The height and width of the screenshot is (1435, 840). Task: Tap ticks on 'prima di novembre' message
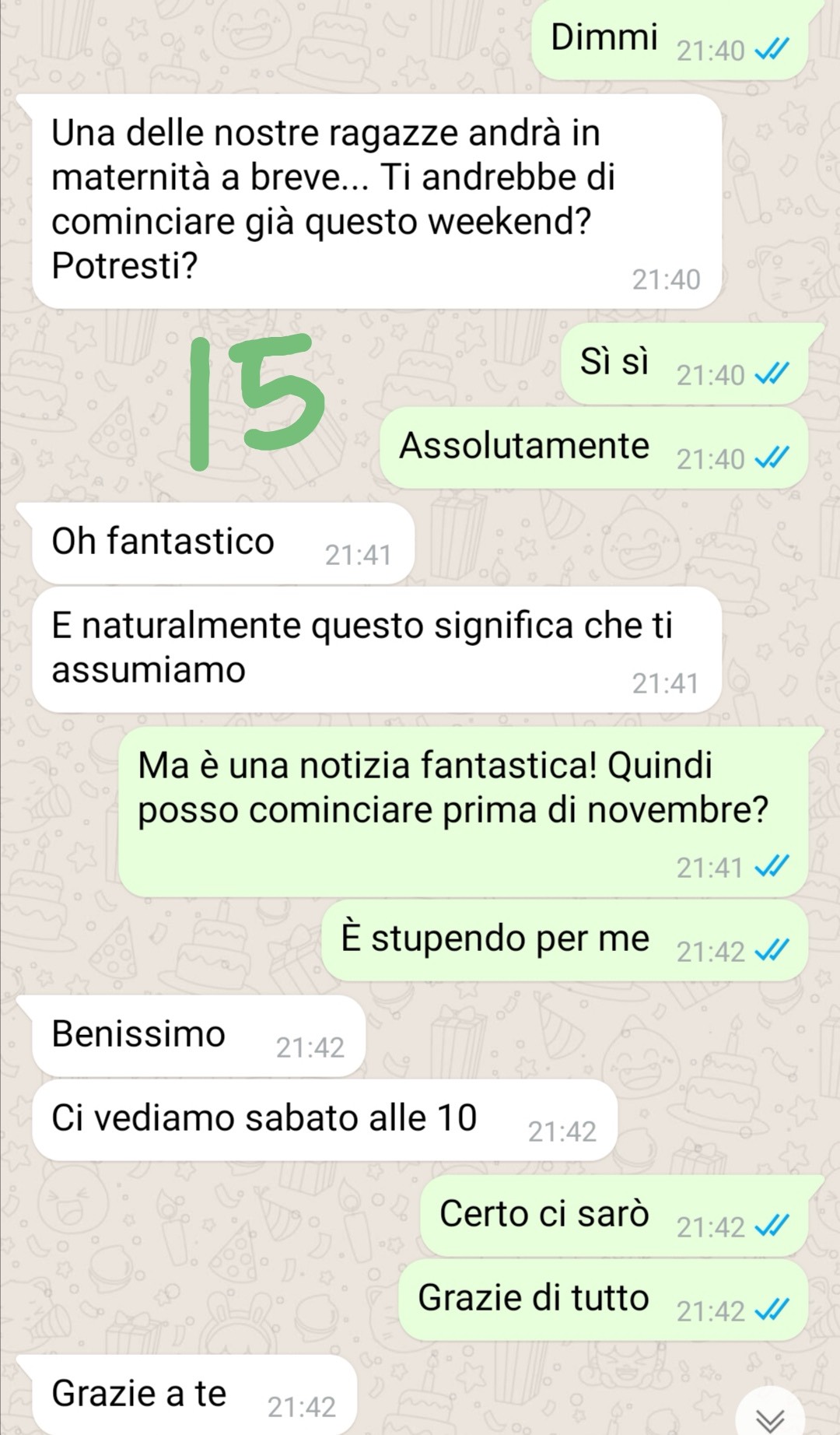pyautogui.click(x=773, y=866)
